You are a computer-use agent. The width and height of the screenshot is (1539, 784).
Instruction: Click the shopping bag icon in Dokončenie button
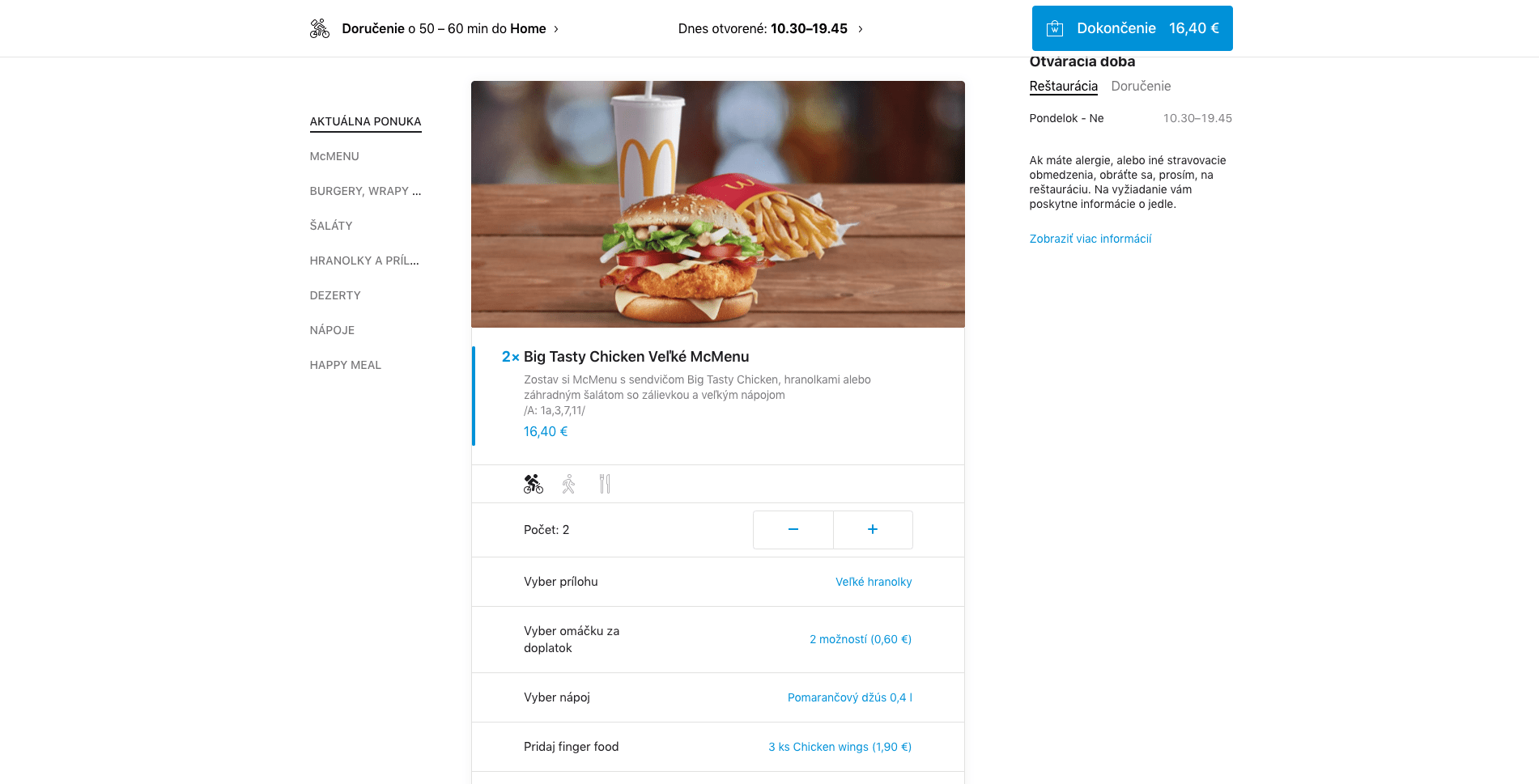coord(1055,28)
